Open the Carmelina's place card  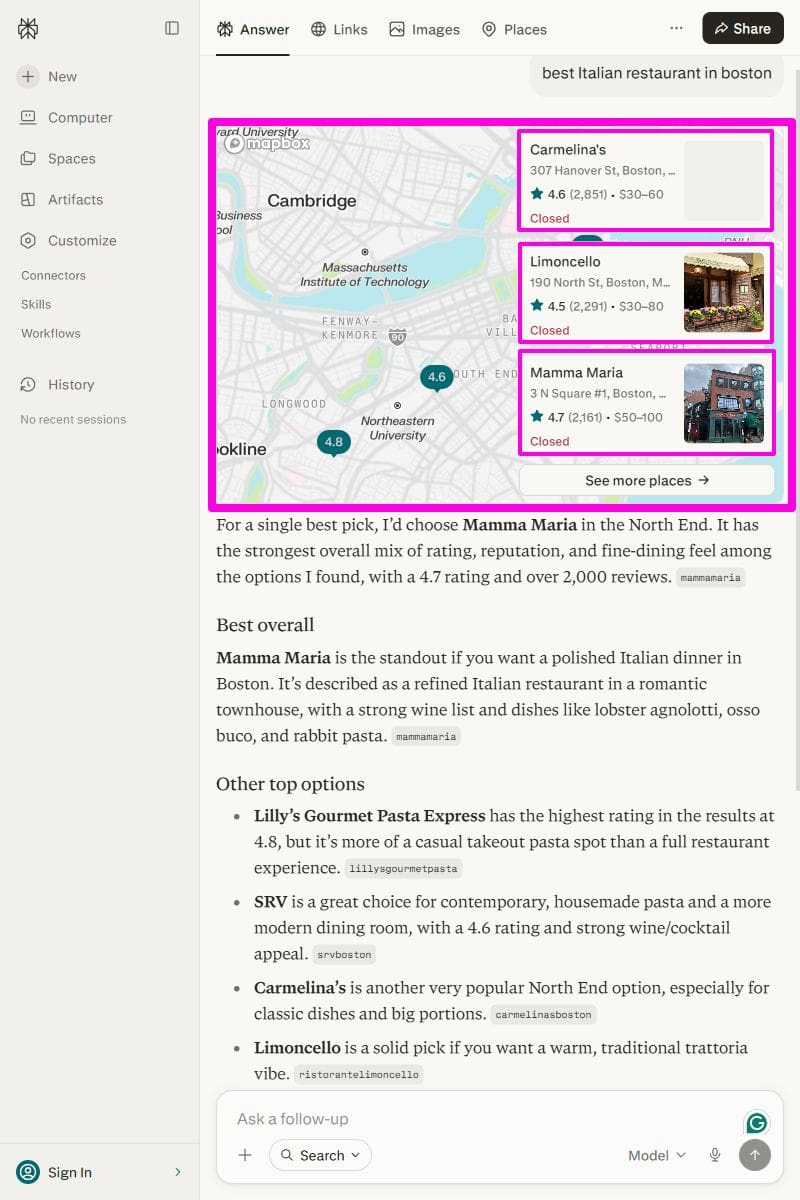click(x=646, y=181)
